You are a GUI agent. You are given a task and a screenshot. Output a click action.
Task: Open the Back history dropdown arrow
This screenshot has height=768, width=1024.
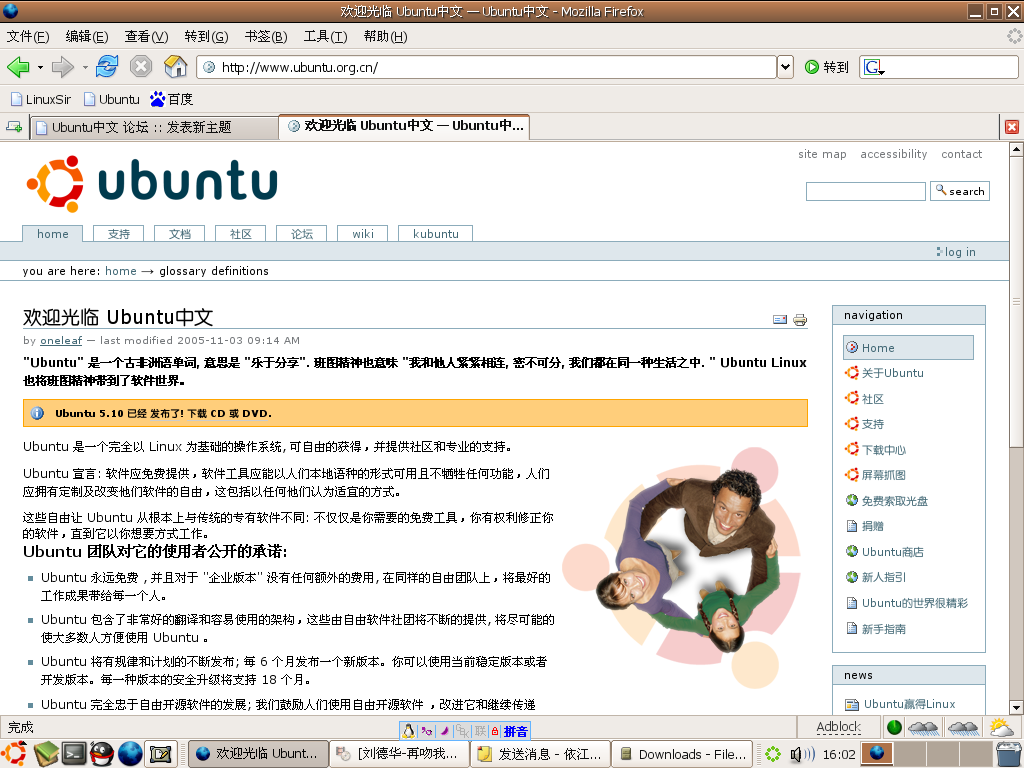point(40,67)
